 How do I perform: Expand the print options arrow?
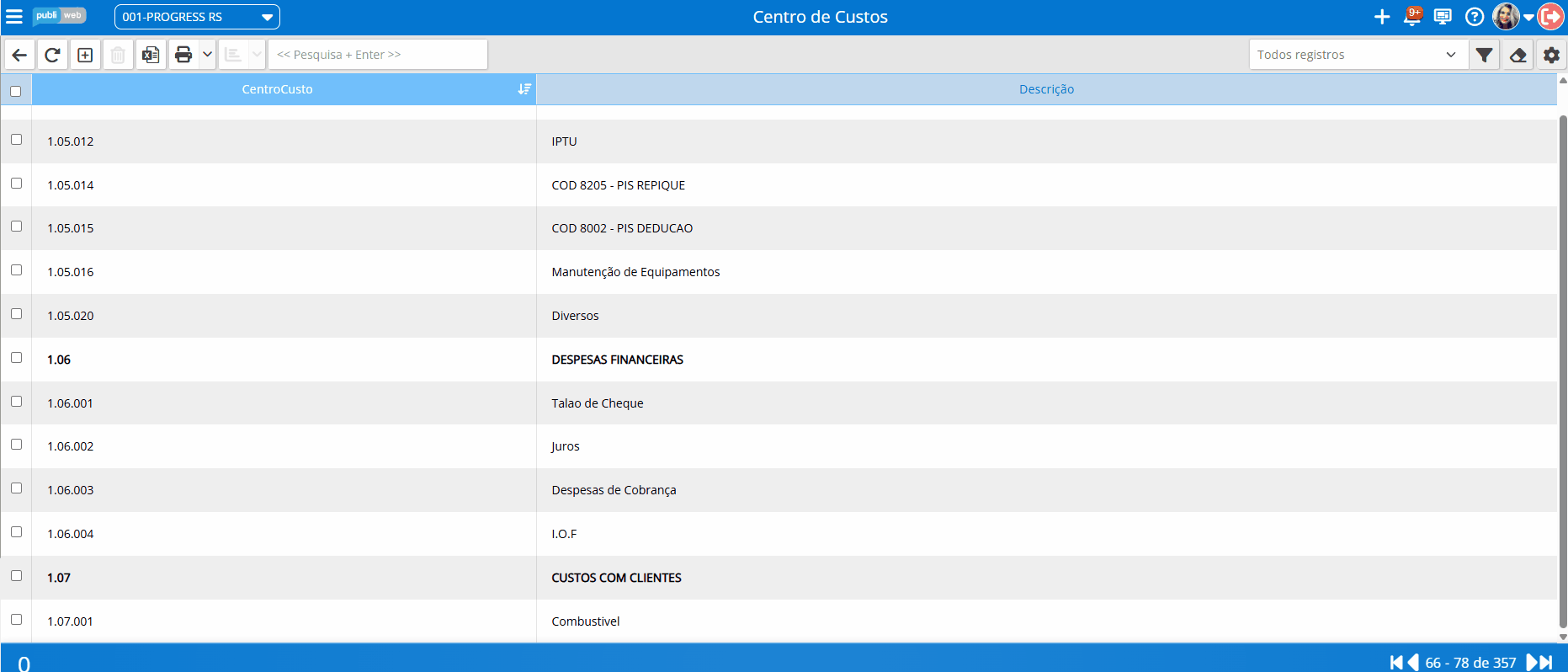(207, 55)
